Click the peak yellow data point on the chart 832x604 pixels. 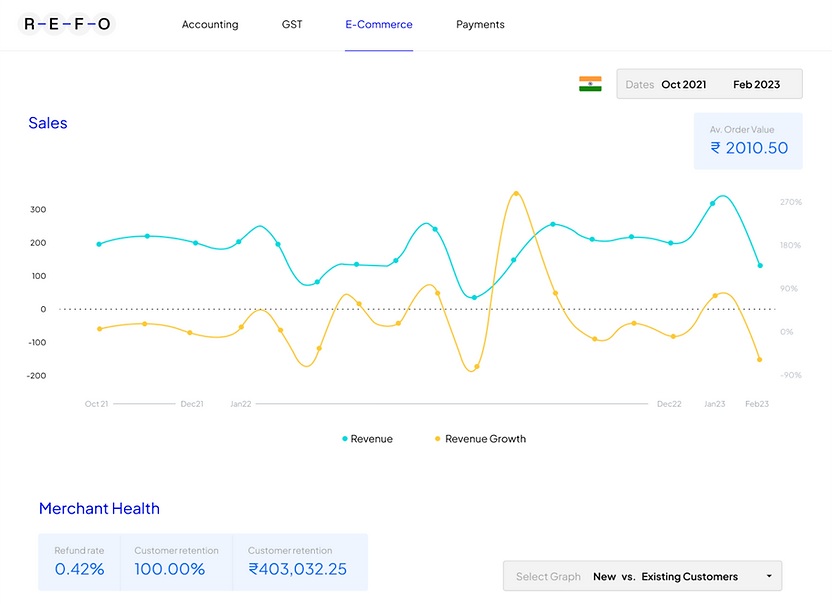coord(517,192)
